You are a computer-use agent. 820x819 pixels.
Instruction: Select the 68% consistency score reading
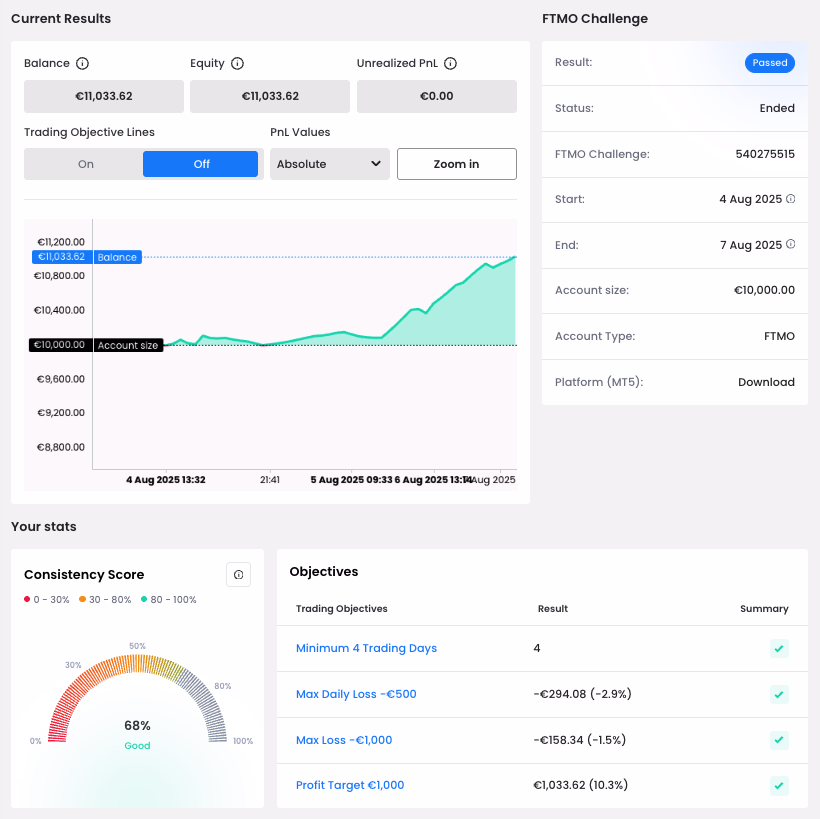(138, 725)
